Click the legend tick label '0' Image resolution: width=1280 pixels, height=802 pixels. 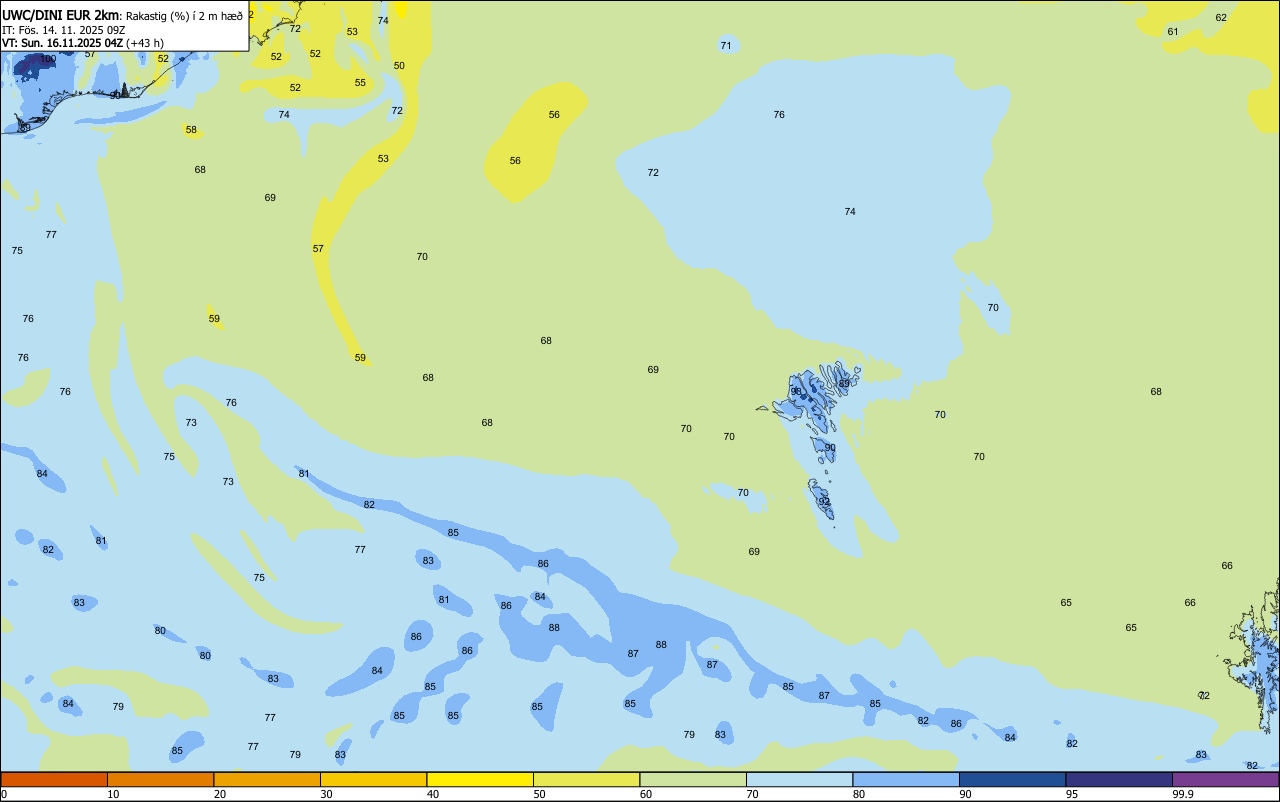[x=4, y=794]
